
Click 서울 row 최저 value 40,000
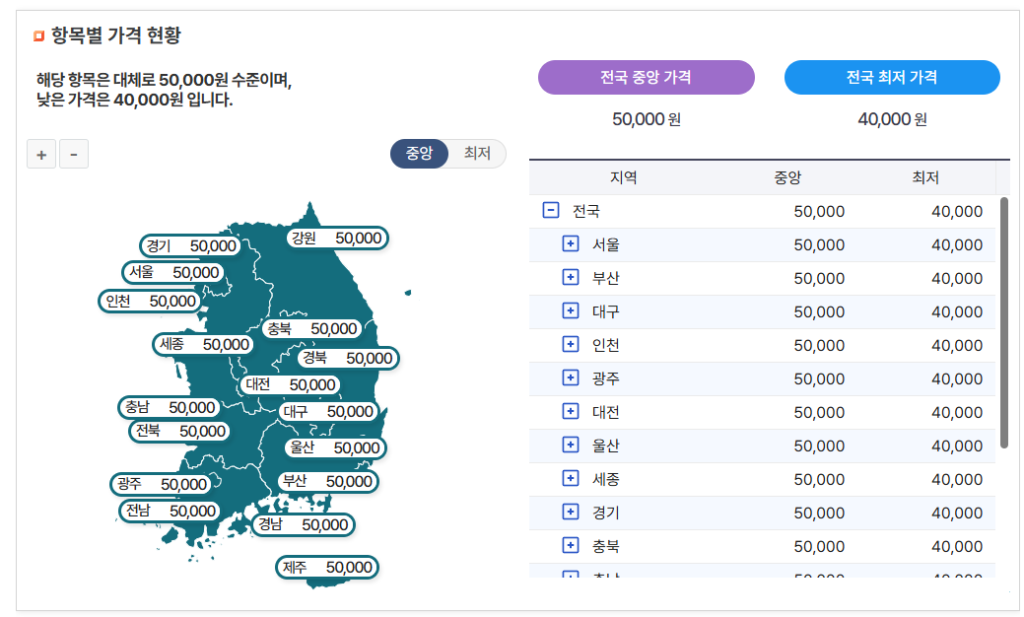pyautogui.click(x=957, y=245)
